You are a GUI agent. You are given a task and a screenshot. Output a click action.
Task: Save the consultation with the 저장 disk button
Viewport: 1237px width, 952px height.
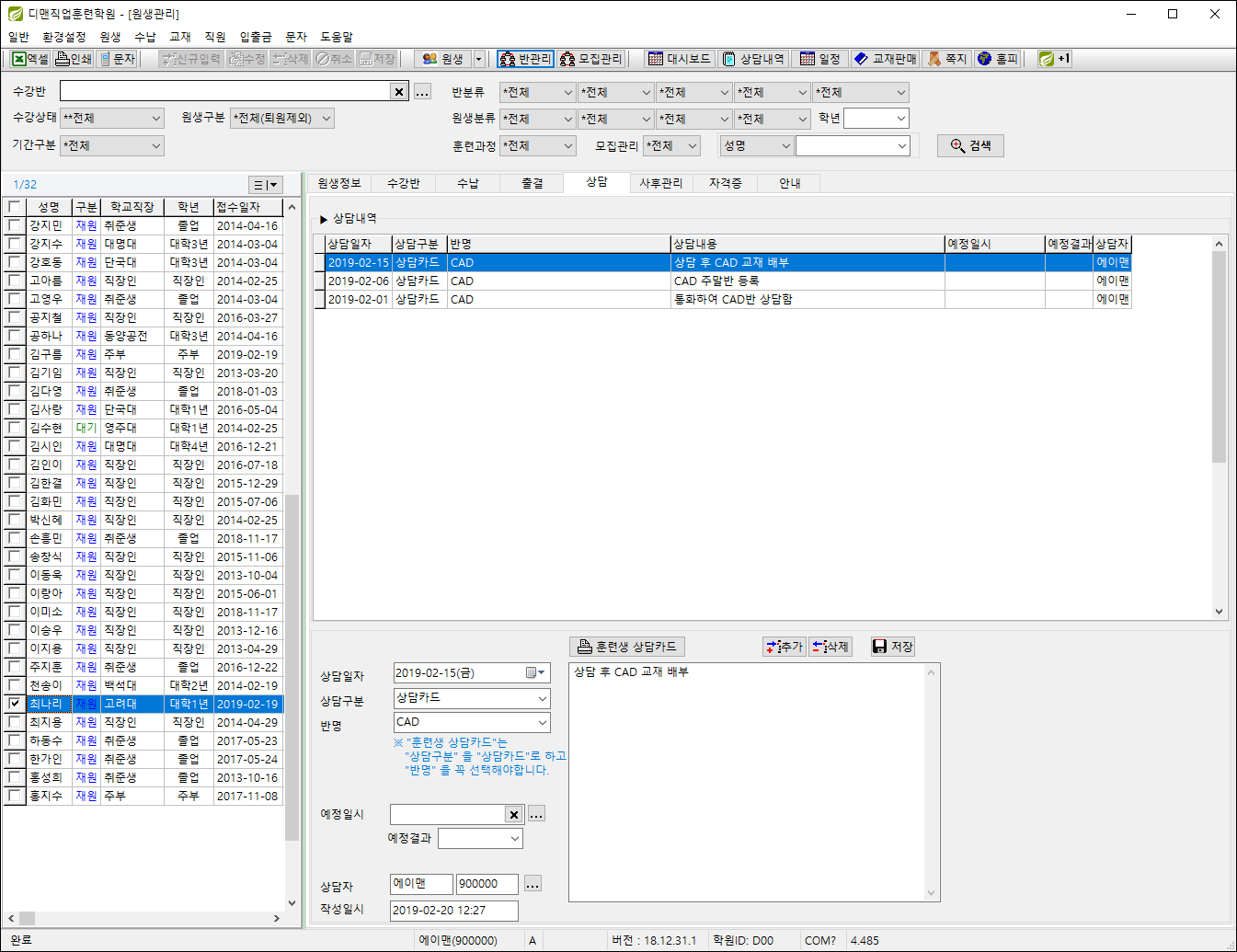[893, 647]
